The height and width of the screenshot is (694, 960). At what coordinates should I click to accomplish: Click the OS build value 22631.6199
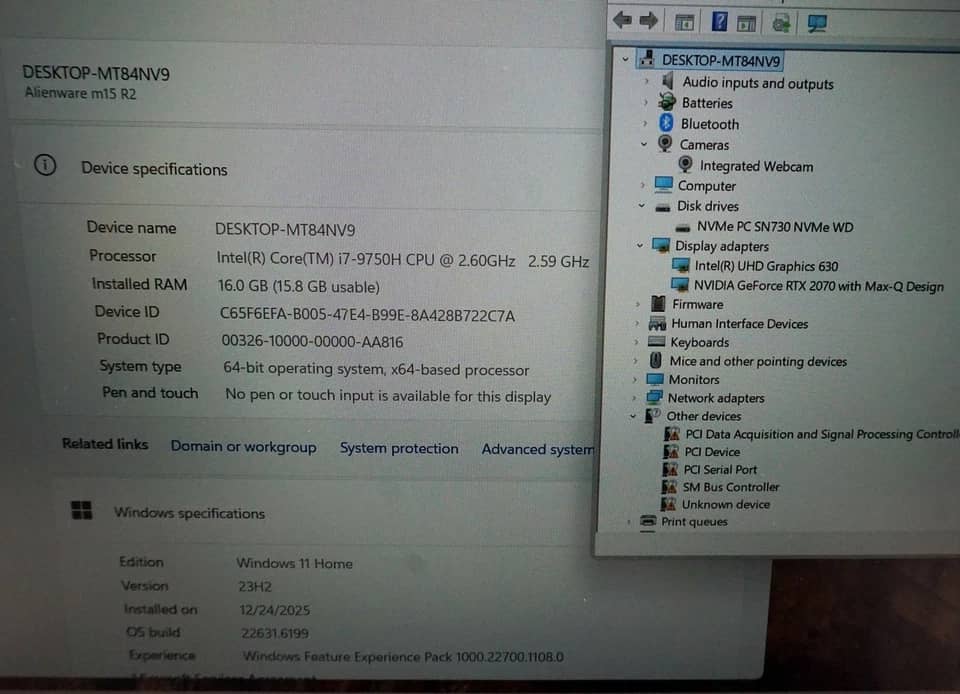275,632
